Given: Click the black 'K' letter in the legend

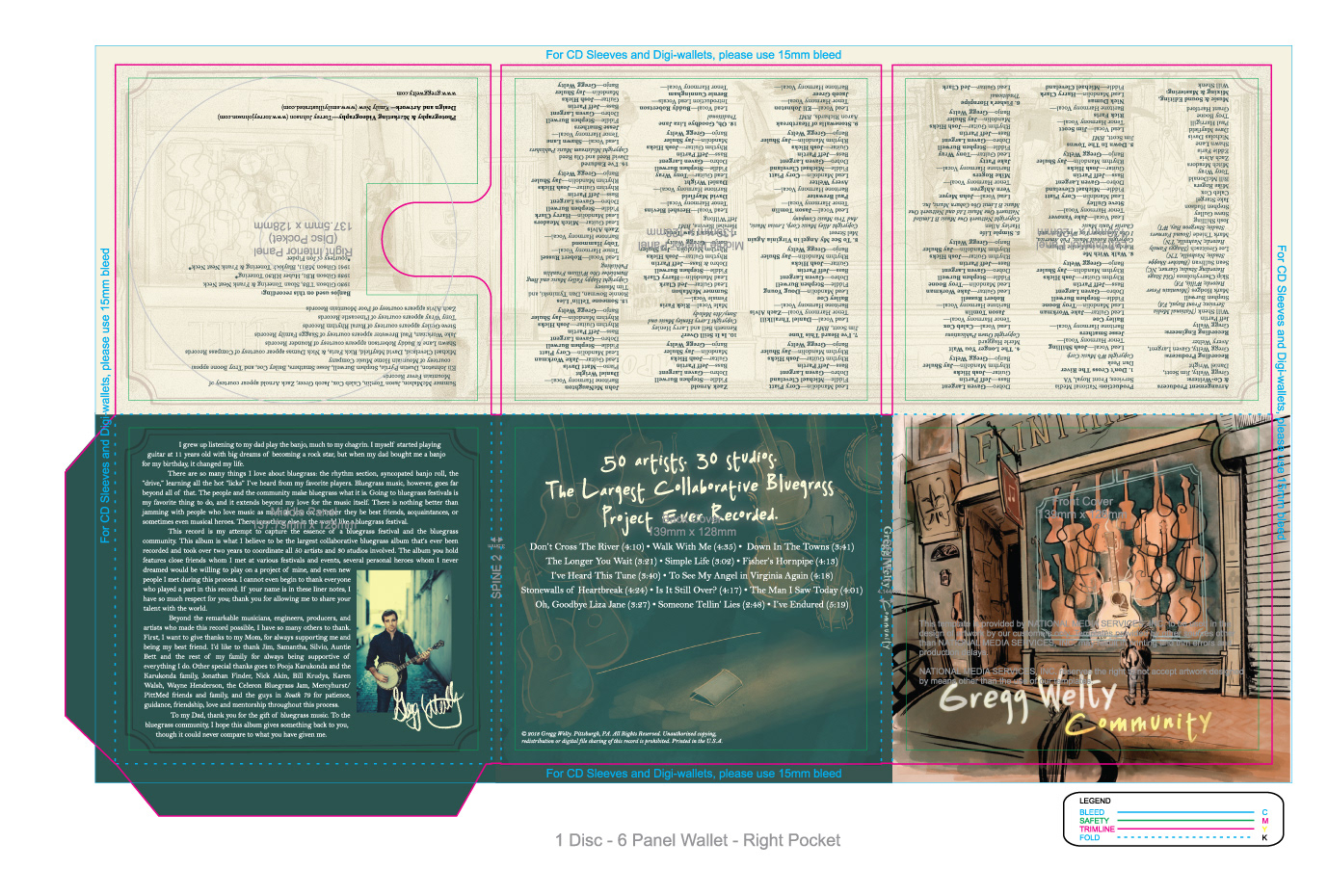Looking at the screenshot, I should [1265, 837].
